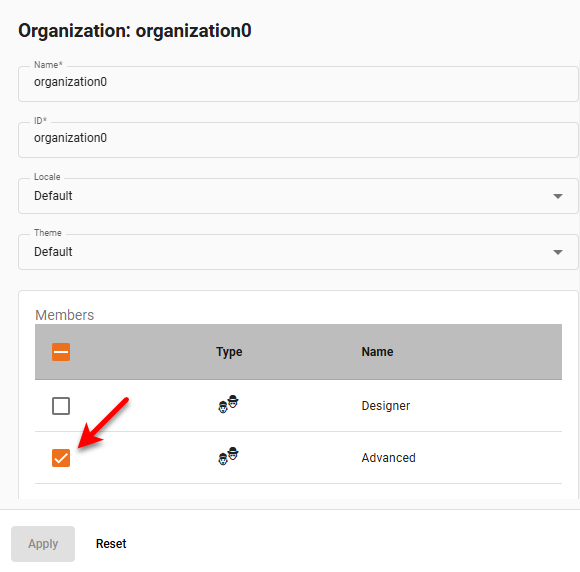Click the group icon in the Advanced row
The image size is (580, 572).
coord(228,456)
